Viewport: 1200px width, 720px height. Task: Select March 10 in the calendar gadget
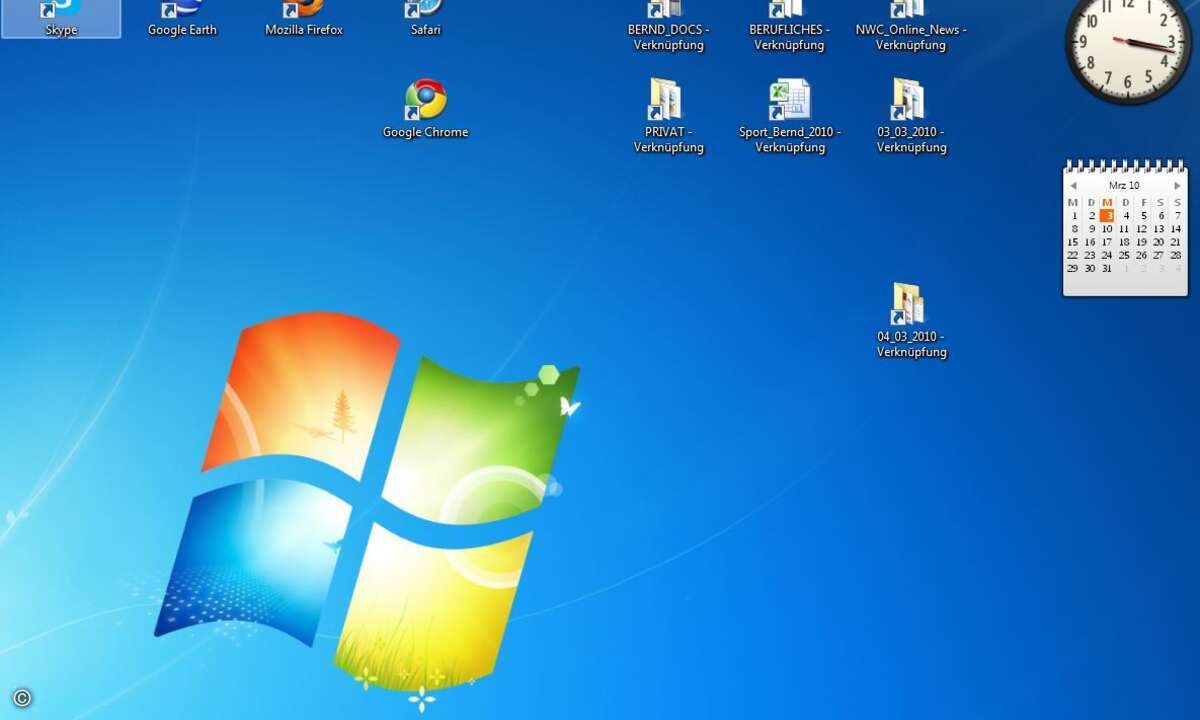(x=1107, y=229)
